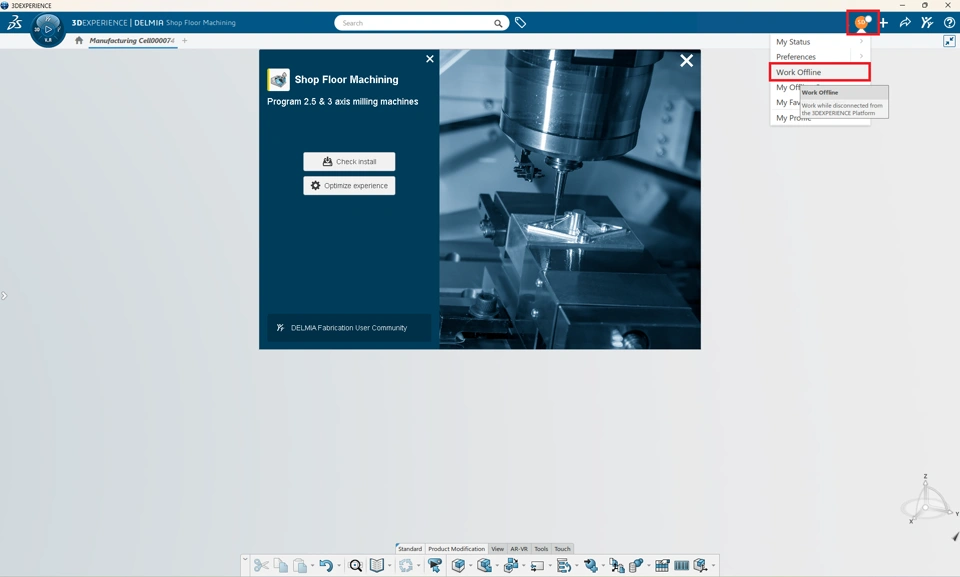Close the welcome dialog with large X
Screen dimensions: 960x577
point(686,61)
